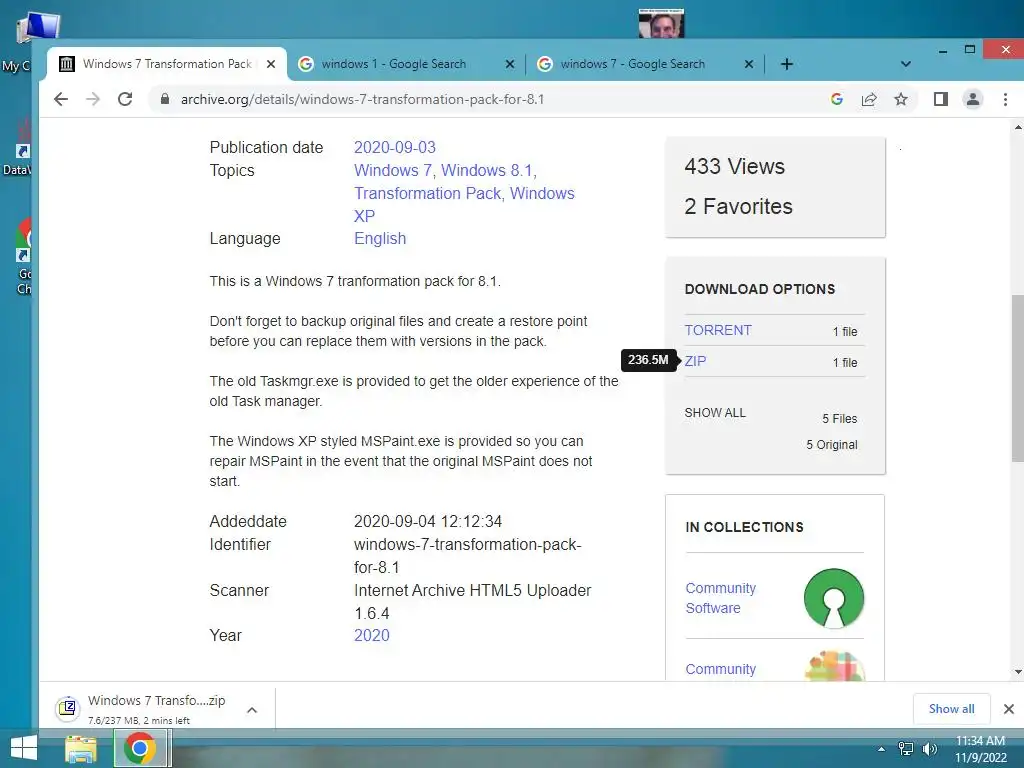Open the volume speaker tray icon
Image resolution: width=1024 pixels, height=768 pixels.
(x=929, y=749)
